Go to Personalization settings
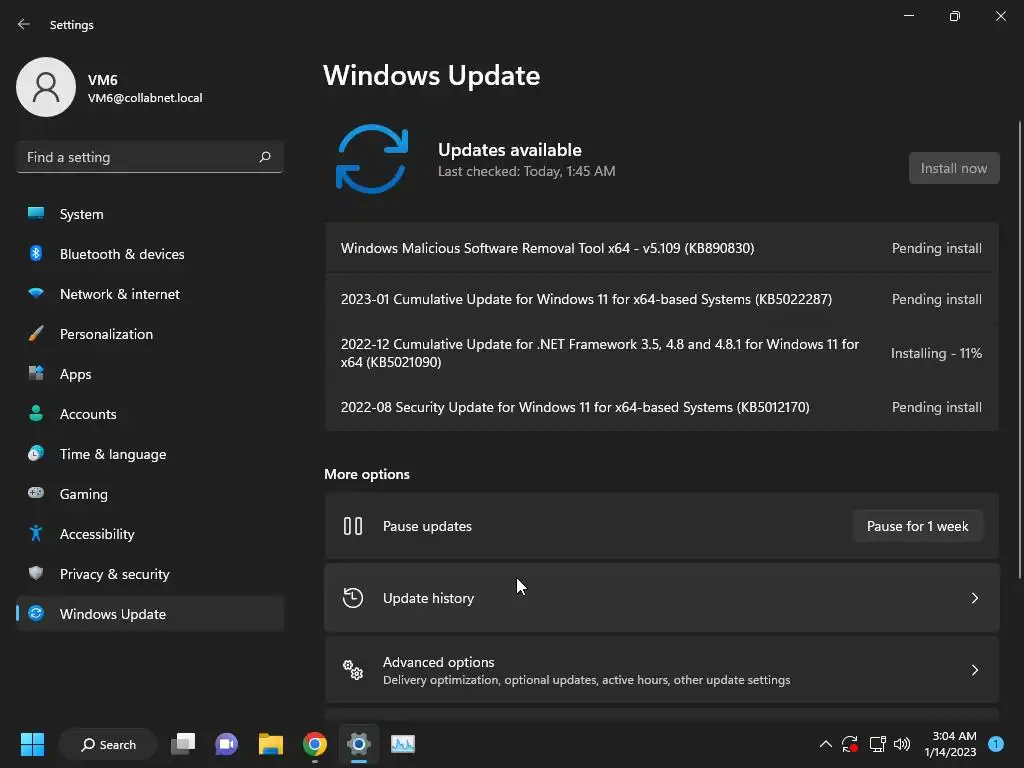 coord(150,334)
